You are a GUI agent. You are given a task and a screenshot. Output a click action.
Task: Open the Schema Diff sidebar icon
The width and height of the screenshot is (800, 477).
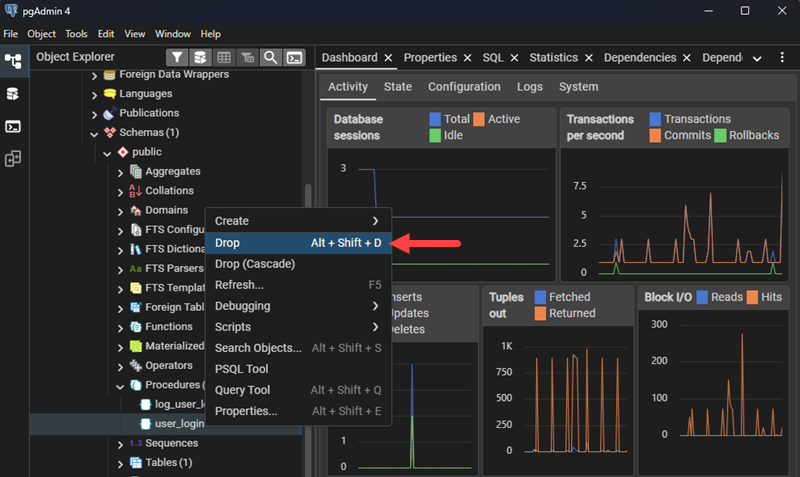(13, 159)
